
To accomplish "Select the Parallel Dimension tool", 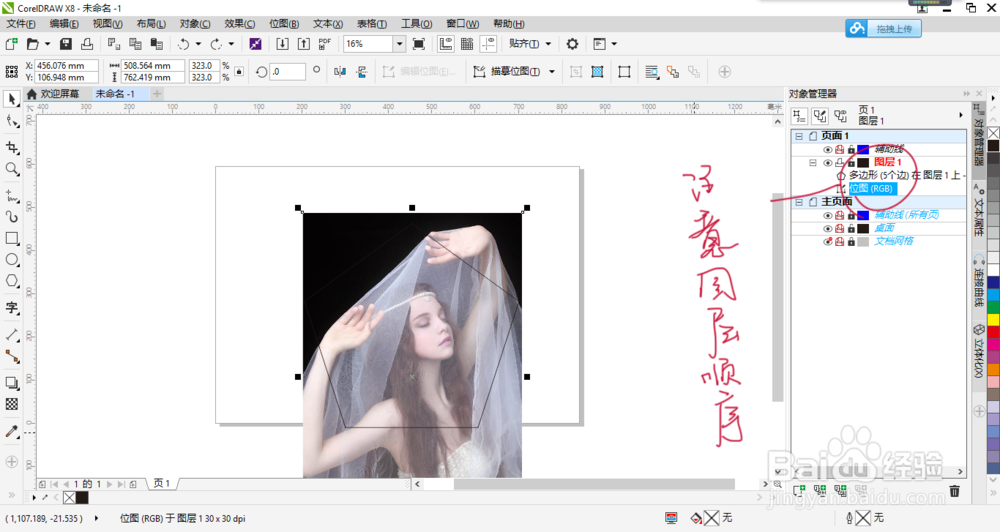I will [11, 335].
